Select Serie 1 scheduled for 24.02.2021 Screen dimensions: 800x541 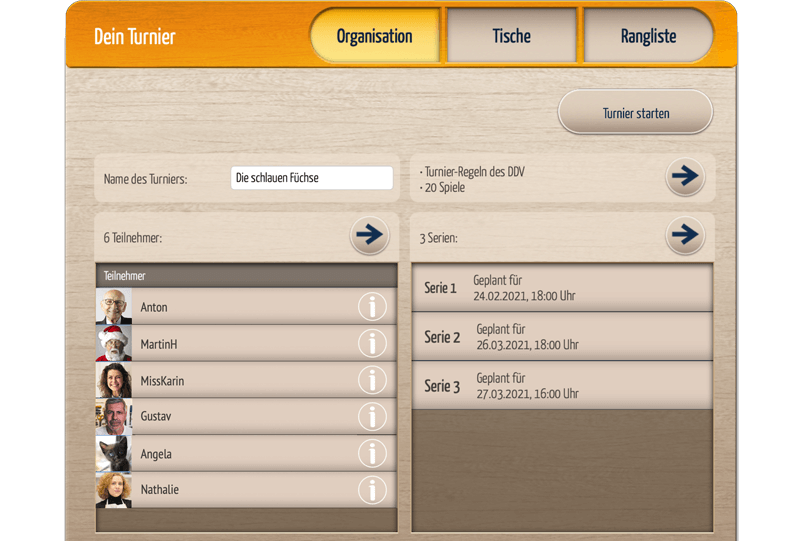(562, 288)
